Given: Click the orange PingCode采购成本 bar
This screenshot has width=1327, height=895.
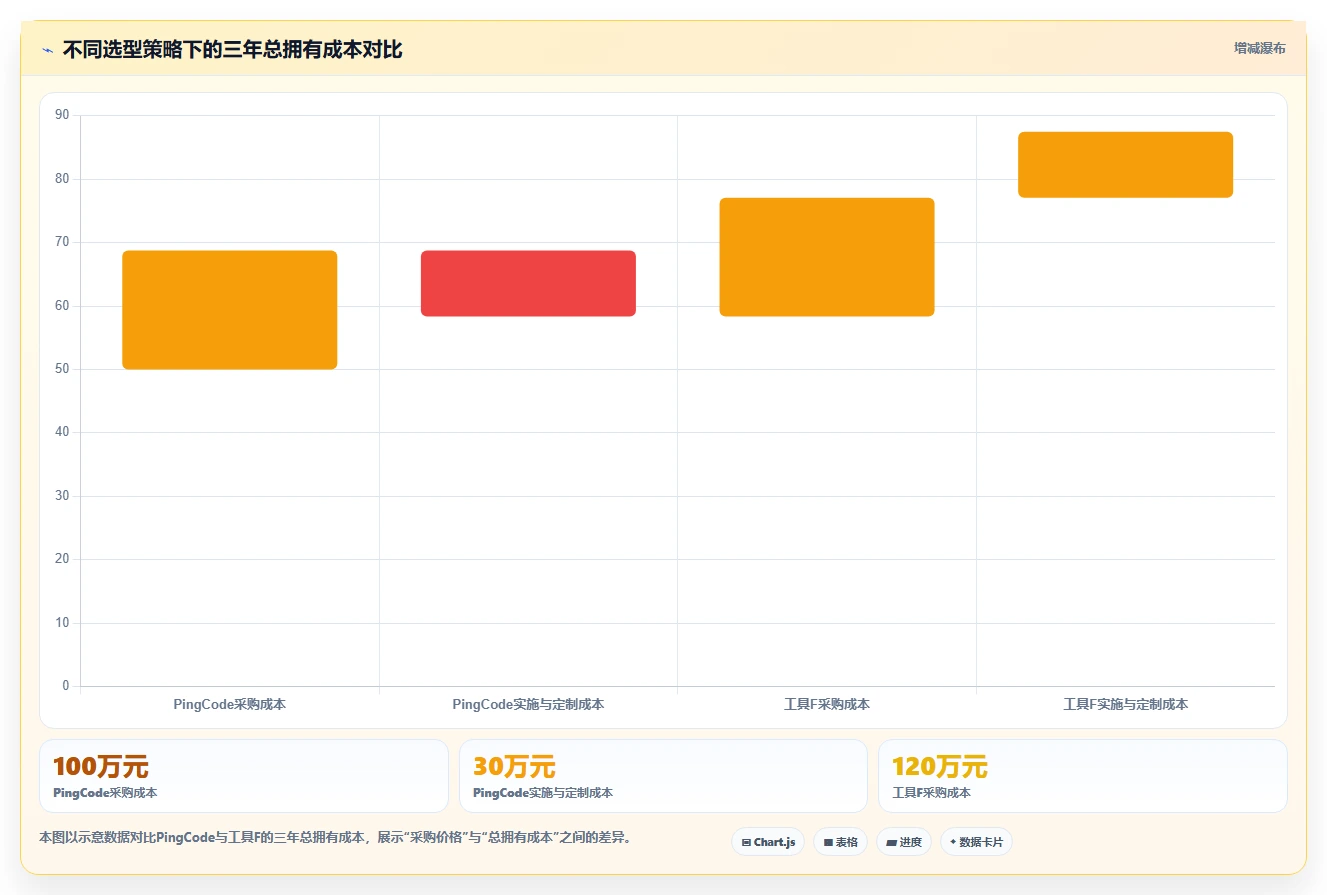Looking at the screenshot, I should (x=230, y=310).
